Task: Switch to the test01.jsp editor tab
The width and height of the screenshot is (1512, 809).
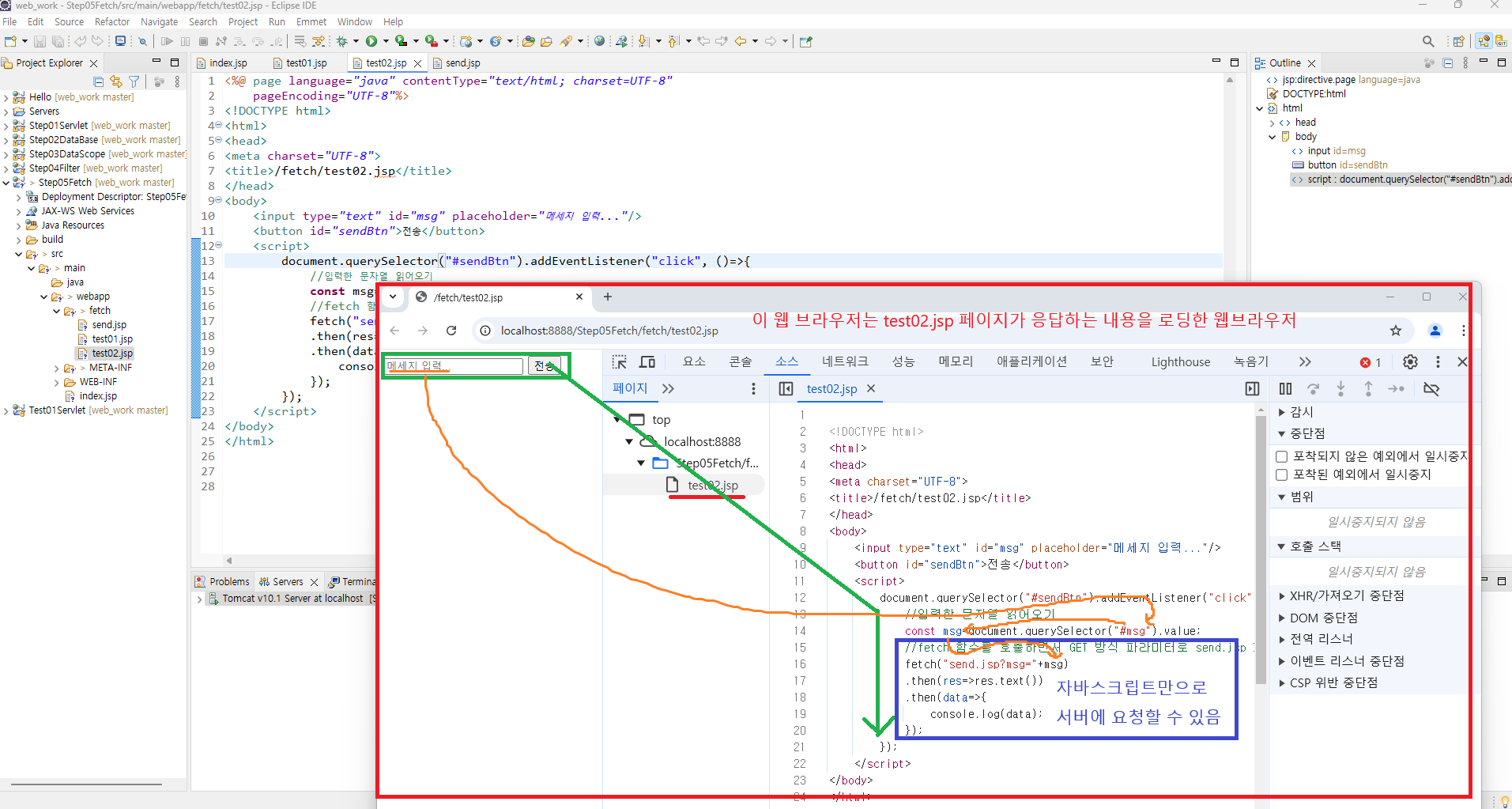Action: click(x=307, y=63)
